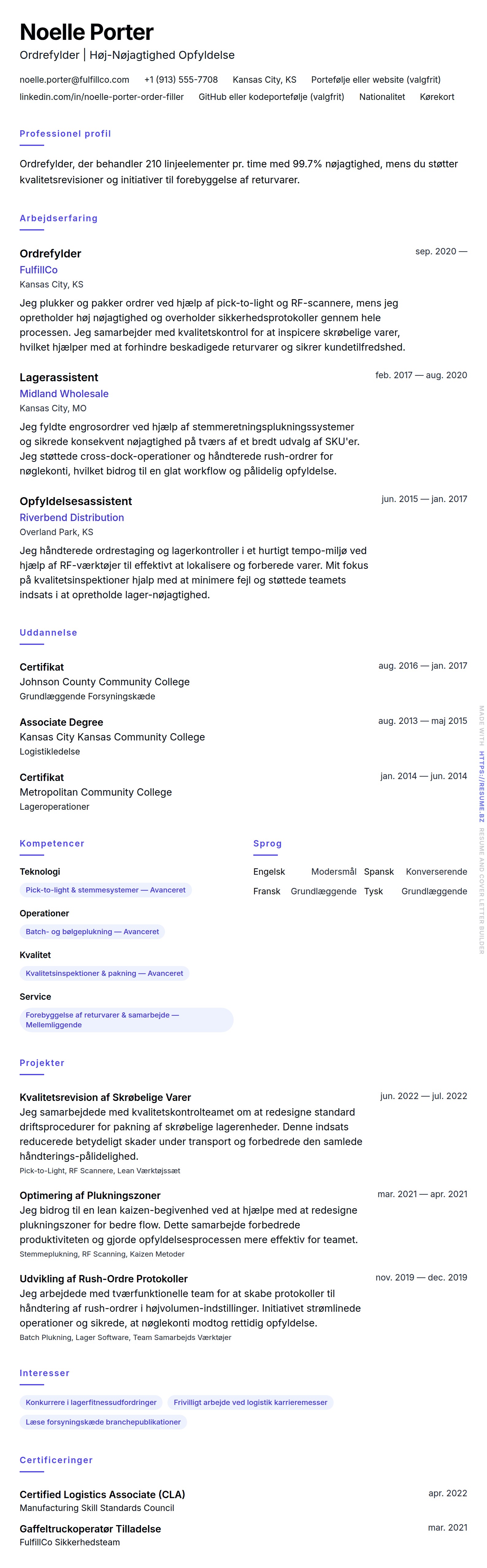The width and height of the screenshot is (487, 1568).
Task: Click the Riverbend Distribution employer link
Action: tap(72, 517)
